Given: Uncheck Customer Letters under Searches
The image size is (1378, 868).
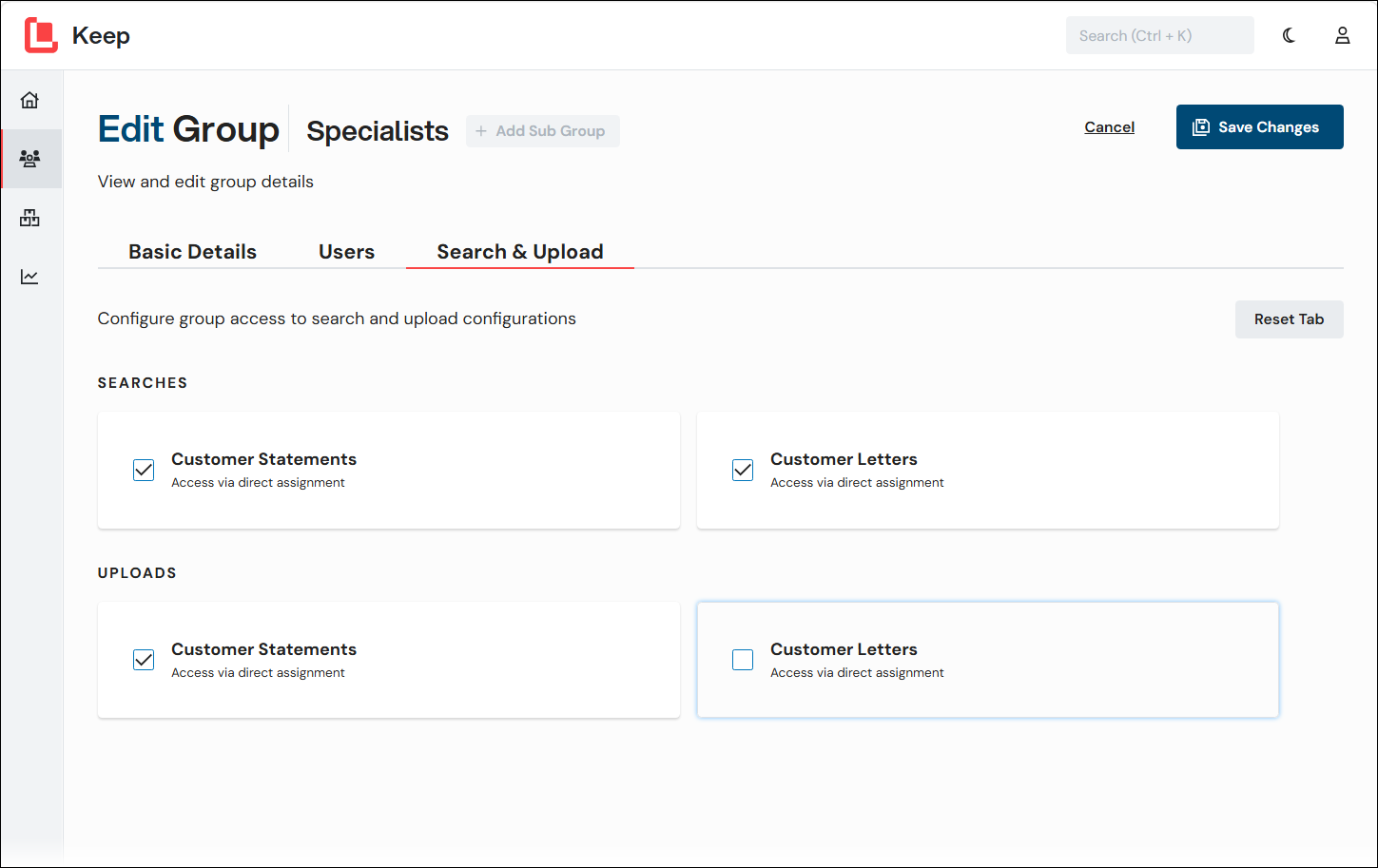Looking at the screenshot, I should point(743,470).
